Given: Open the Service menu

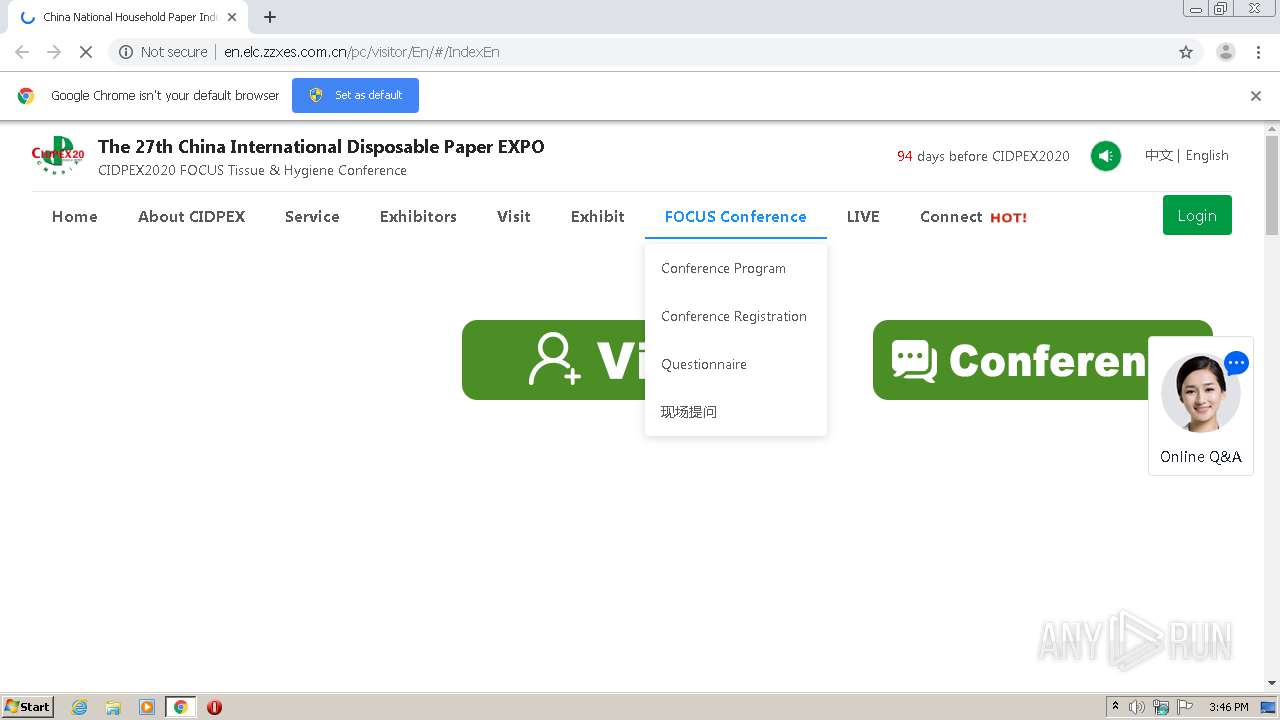Looking at the screenshot, I should click(x=312, y=216).
